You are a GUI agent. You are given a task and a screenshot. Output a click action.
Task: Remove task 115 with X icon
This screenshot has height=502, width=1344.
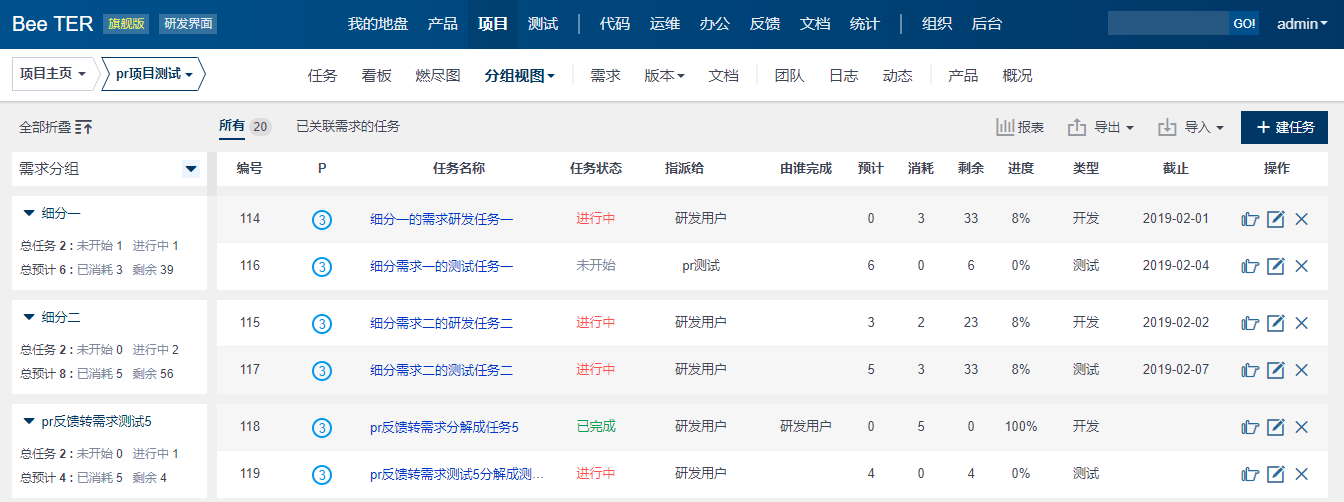tap(1301, 323)
